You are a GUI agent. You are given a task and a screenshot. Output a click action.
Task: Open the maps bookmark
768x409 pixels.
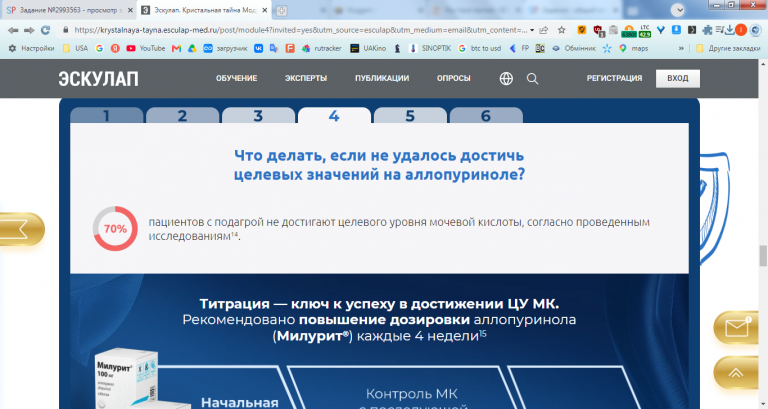click(x=633, y=48)
